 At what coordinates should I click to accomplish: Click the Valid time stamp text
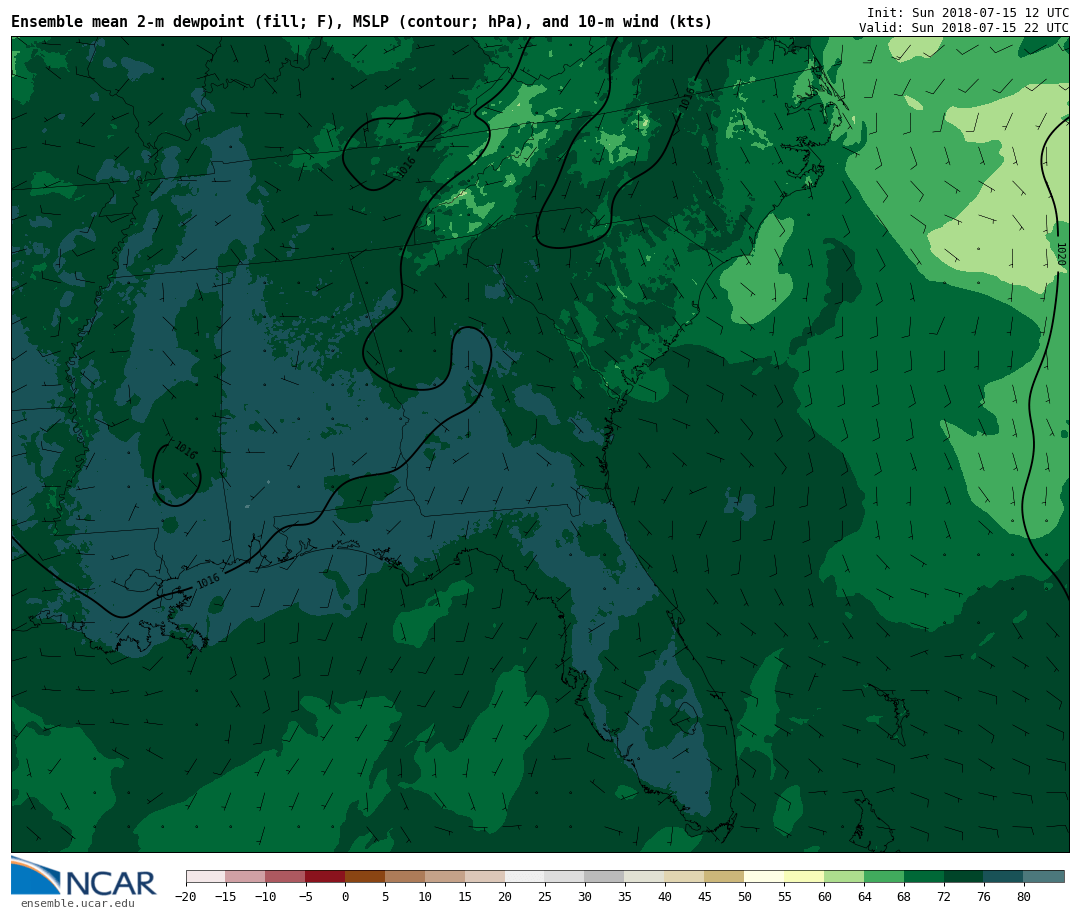click(963, 28)
